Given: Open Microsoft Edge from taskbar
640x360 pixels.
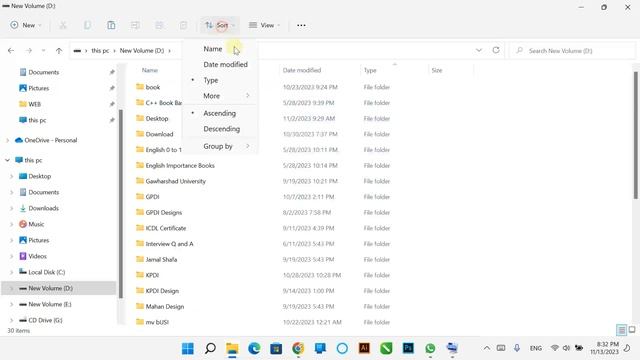Looking at the screenshot, I should coord(254,348).
